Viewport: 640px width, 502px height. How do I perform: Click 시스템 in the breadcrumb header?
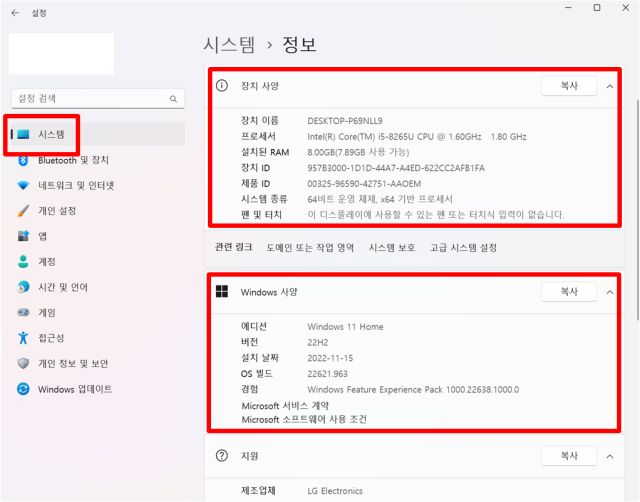pos(229,44)
